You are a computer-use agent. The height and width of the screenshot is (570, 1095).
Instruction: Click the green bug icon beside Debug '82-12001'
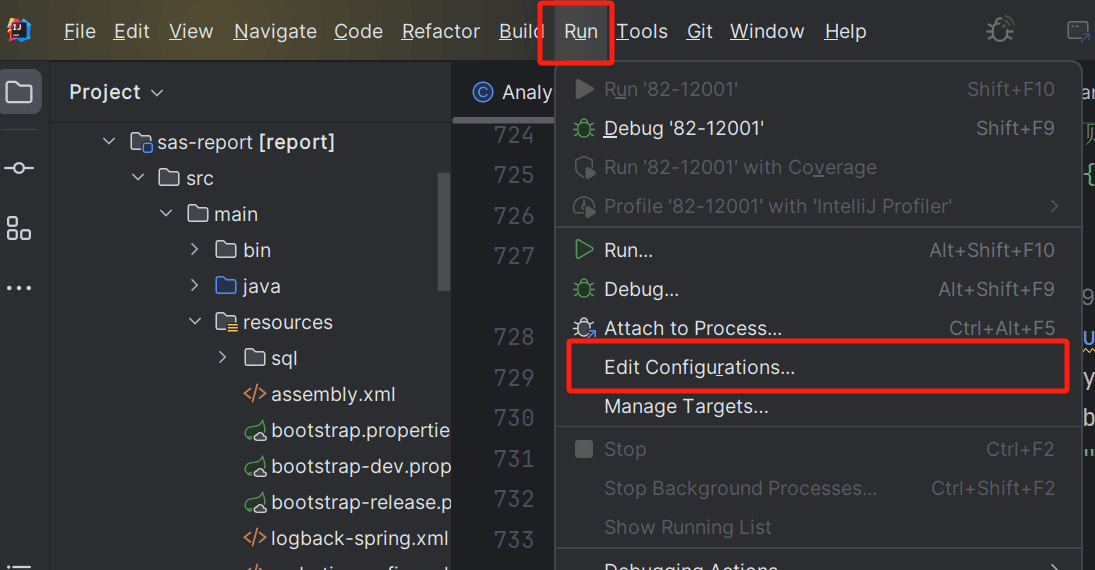click(x=584, y=129)
